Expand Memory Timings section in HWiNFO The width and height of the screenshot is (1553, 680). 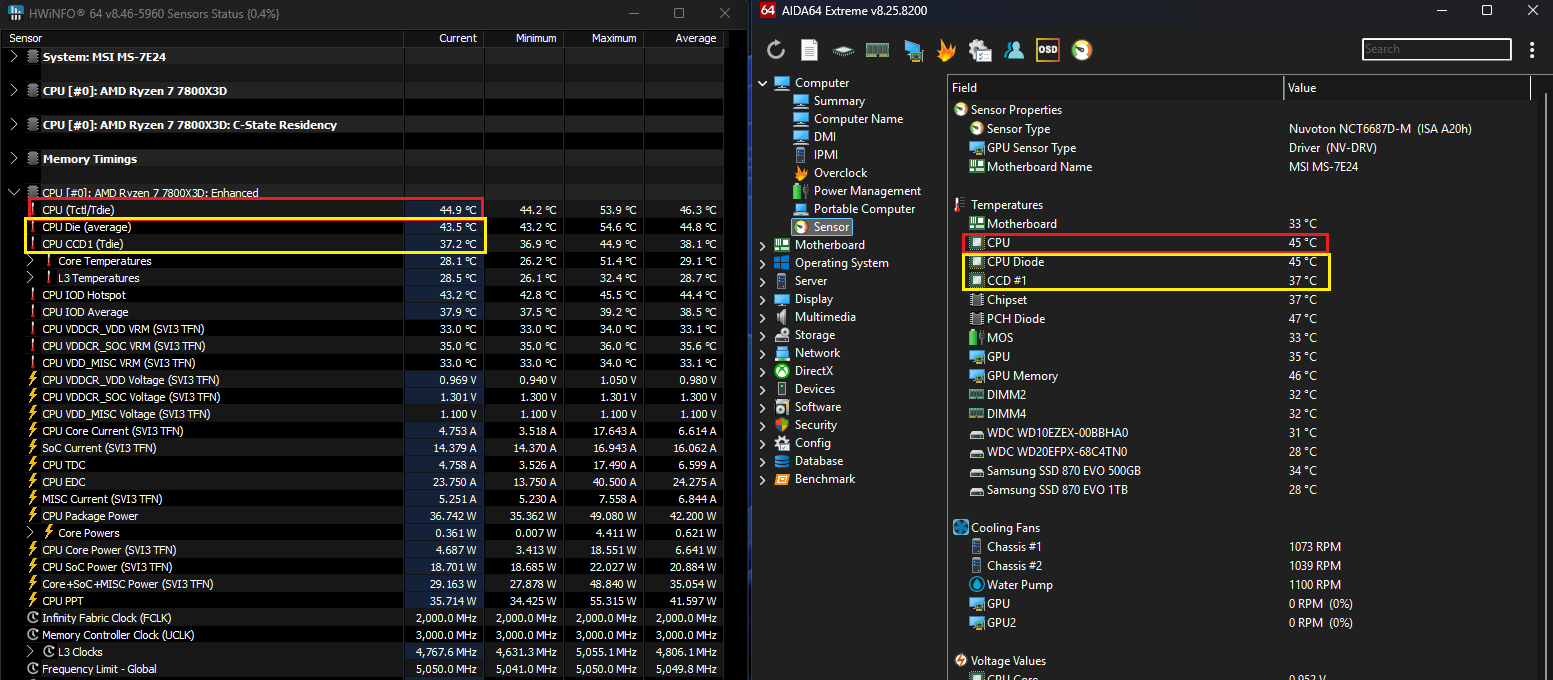pyautogui.click(x=14, y=159)
